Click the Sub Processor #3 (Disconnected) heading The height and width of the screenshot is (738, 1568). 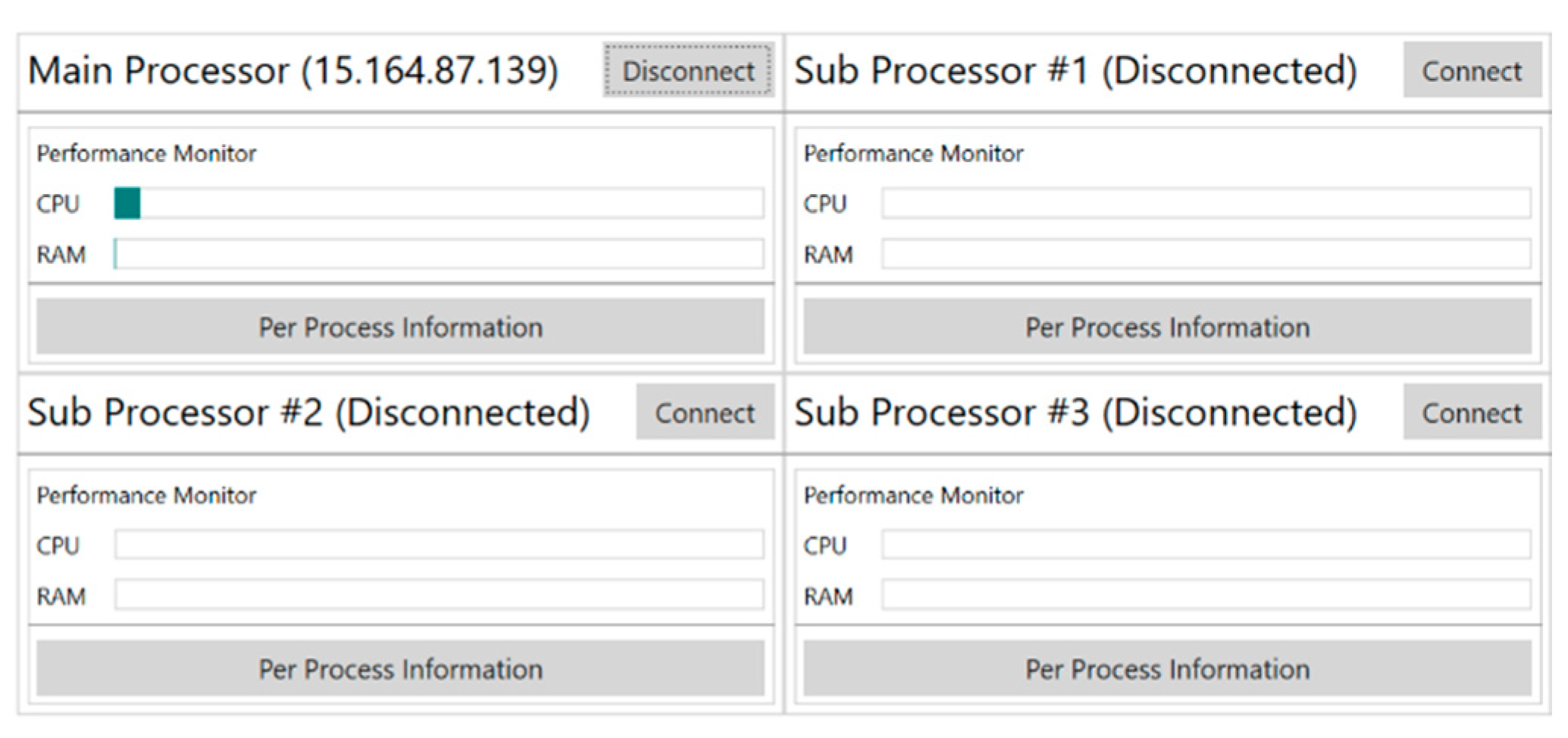[1075, 412]
